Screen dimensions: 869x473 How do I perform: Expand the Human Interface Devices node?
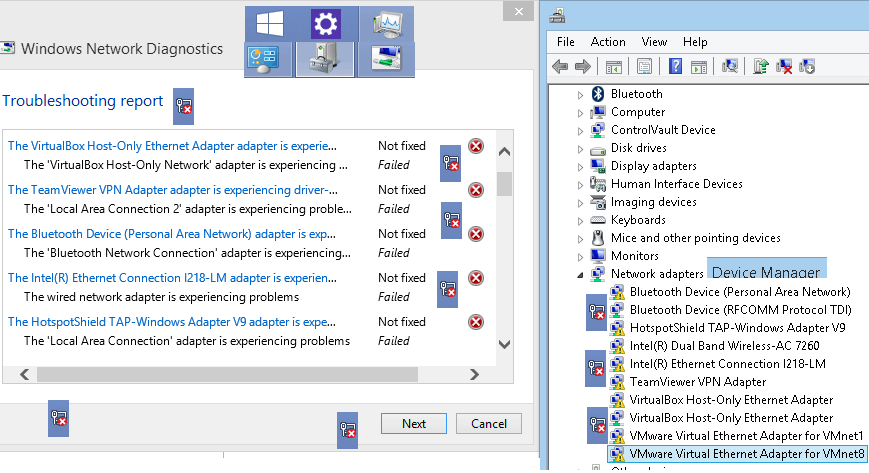pos(580,185)
